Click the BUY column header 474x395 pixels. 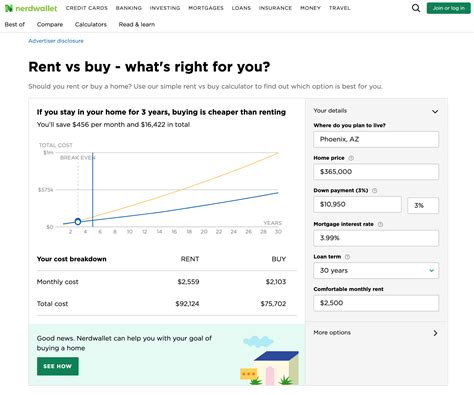(279, 259)
